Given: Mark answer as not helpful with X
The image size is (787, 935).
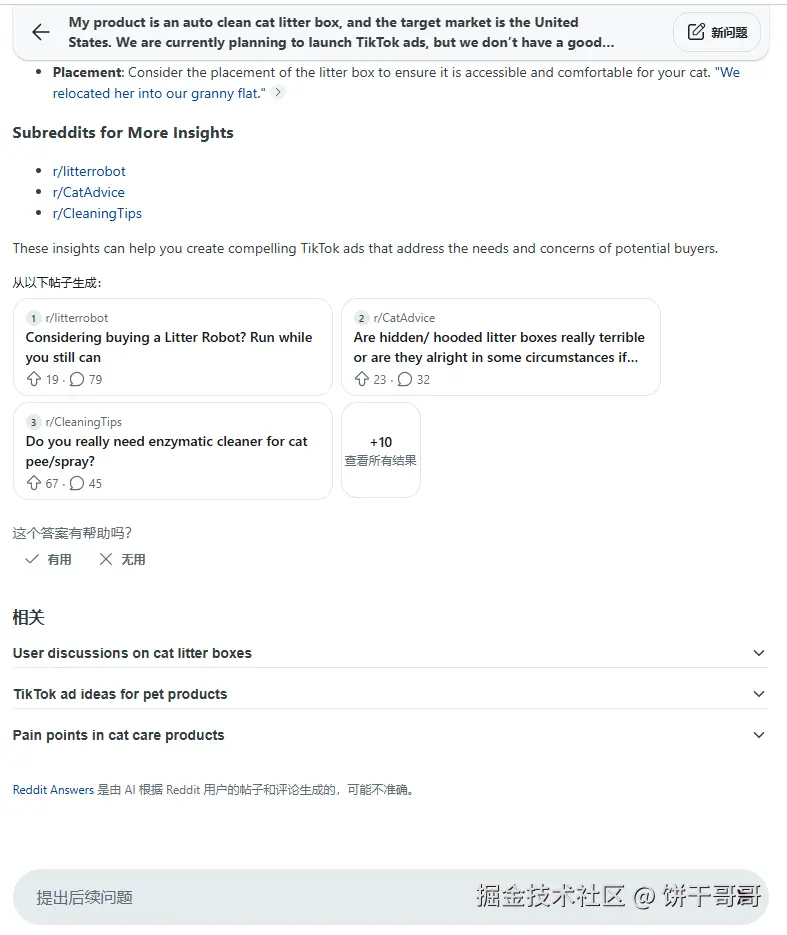Looking at the screenshot, I should [x=106, y=560].
